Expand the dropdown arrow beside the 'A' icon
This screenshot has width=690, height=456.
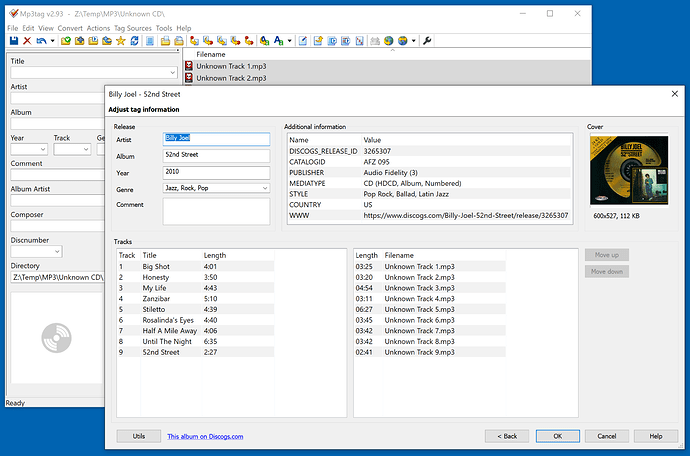tap(290, 41)
